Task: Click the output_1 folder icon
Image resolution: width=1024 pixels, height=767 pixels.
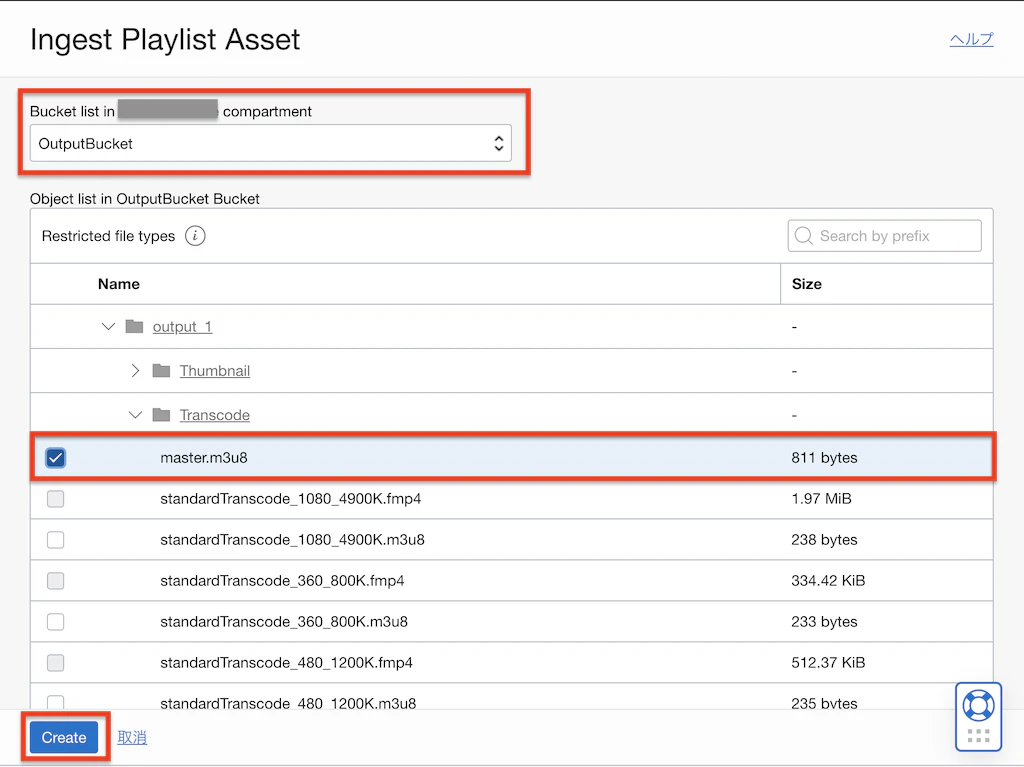Action: [x=135, y=326]
